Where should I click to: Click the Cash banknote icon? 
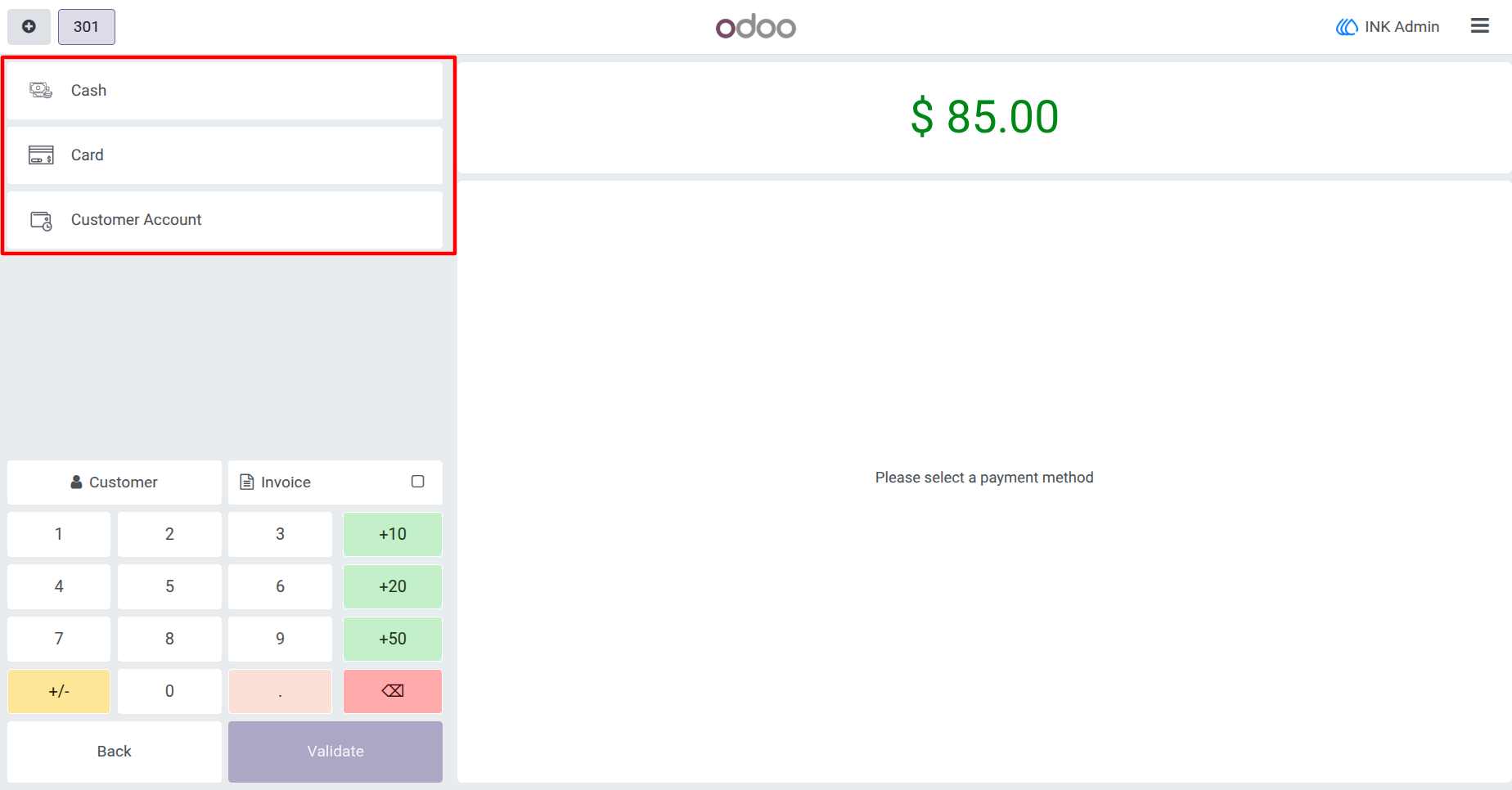click(41, 90)
